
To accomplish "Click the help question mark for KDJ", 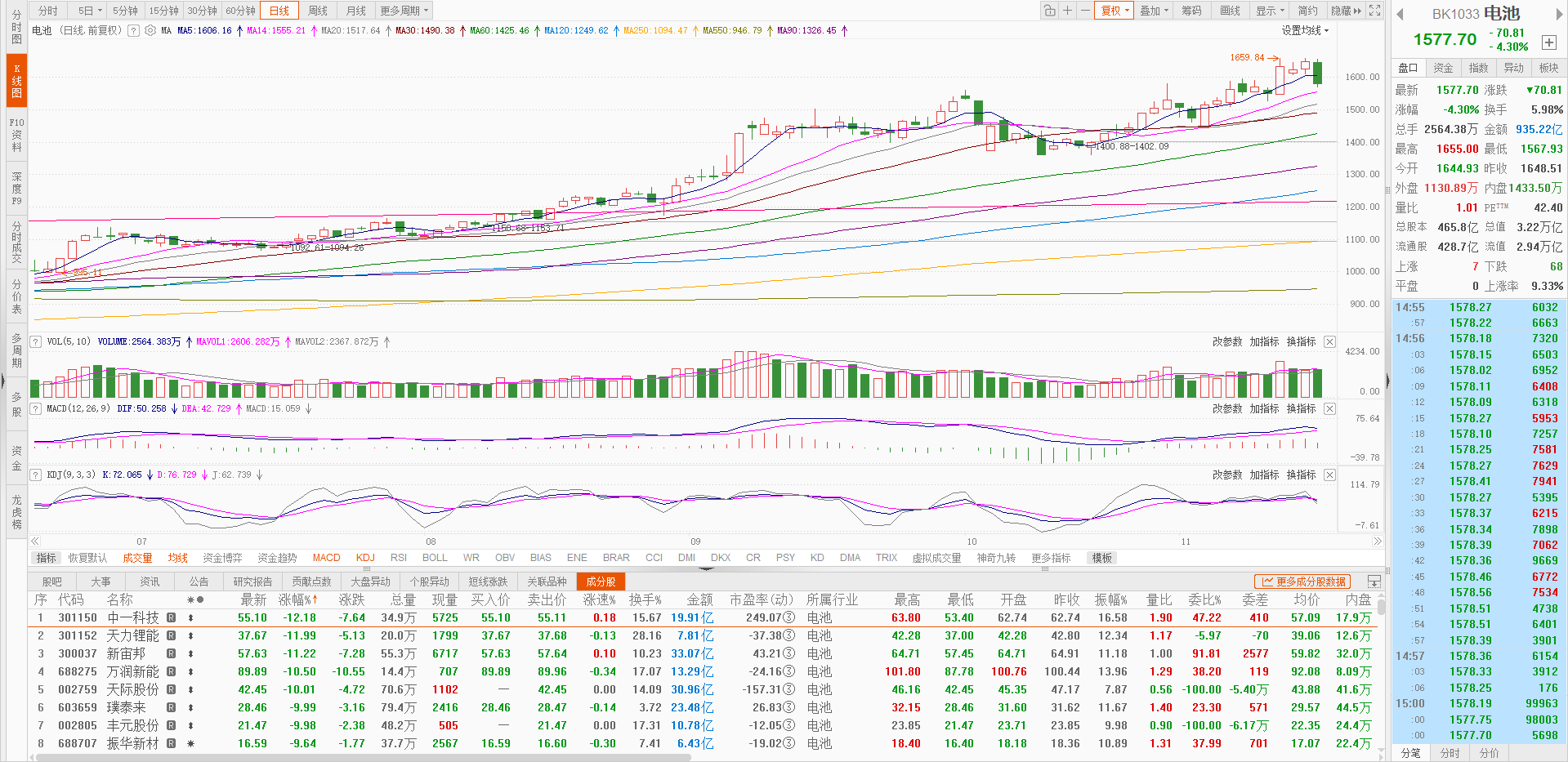I will tap(36, 475).
